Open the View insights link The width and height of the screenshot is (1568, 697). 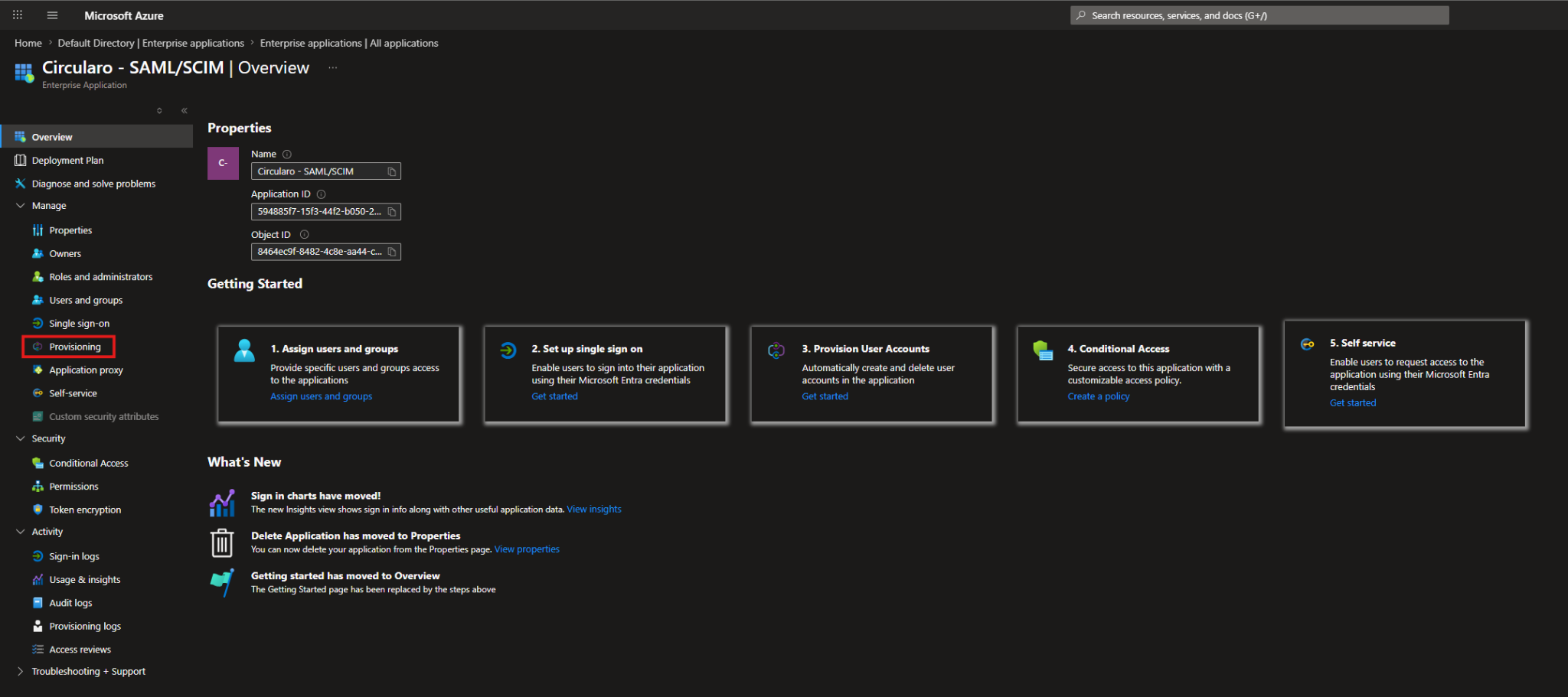(x=594, y=510)
